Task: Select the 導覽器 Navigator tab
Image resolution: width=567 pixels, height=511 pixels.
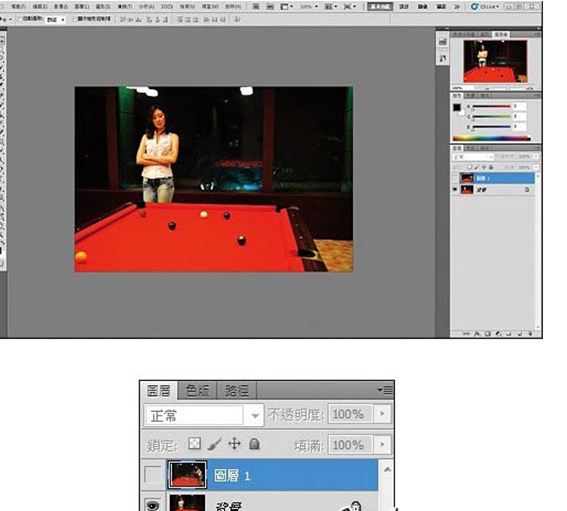Action: tap(500, 34)
